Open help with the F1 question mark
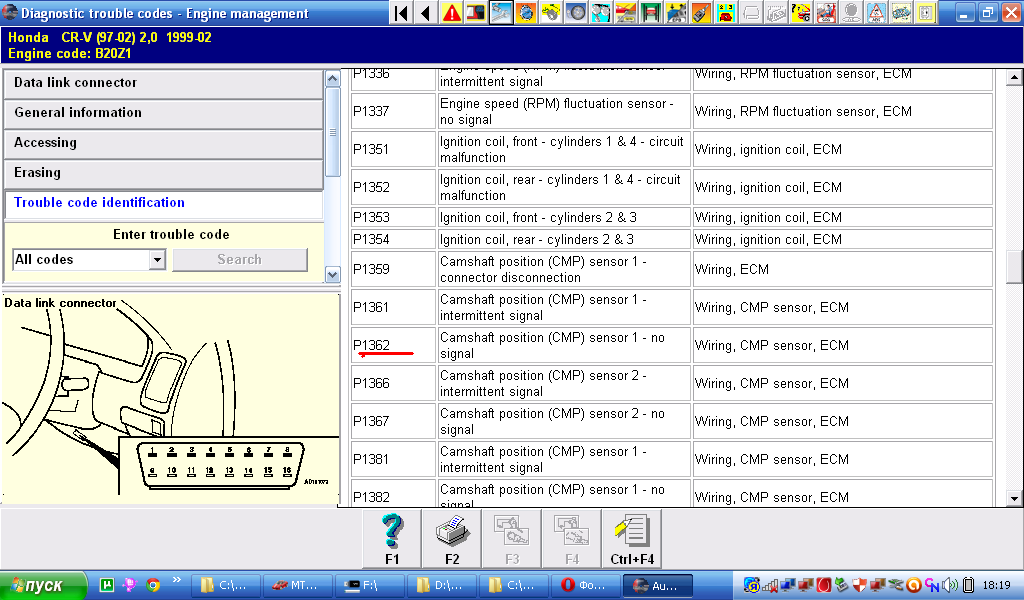 (x=392, y=539)
